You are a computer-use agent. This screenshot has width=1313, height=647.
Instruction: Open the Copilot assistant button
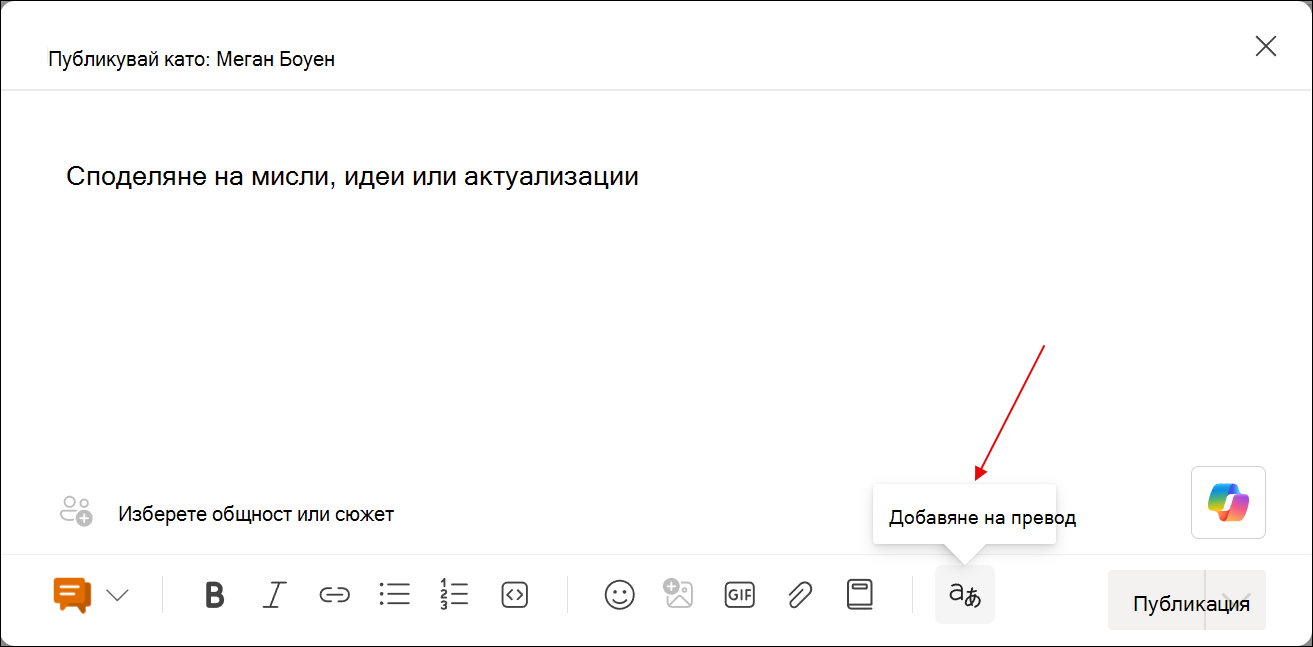tap(1228, 502)
